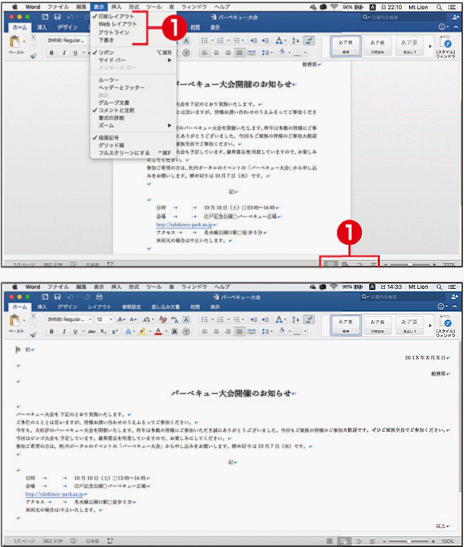Image resolution: width=464 pixels, height=547 pixels.
Task: Expand styles gallery arrow in lower window
Action: tap(430, 325)
